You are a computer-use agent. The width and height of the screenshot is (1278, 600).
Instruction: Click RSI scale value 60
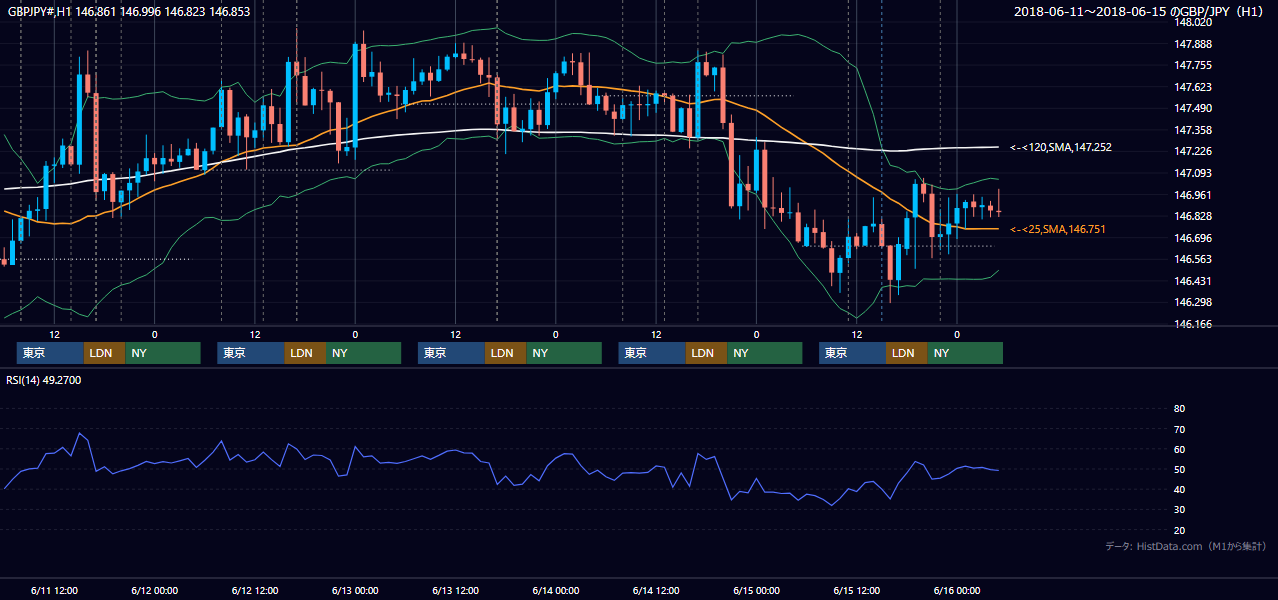(x=1179, y=449)
